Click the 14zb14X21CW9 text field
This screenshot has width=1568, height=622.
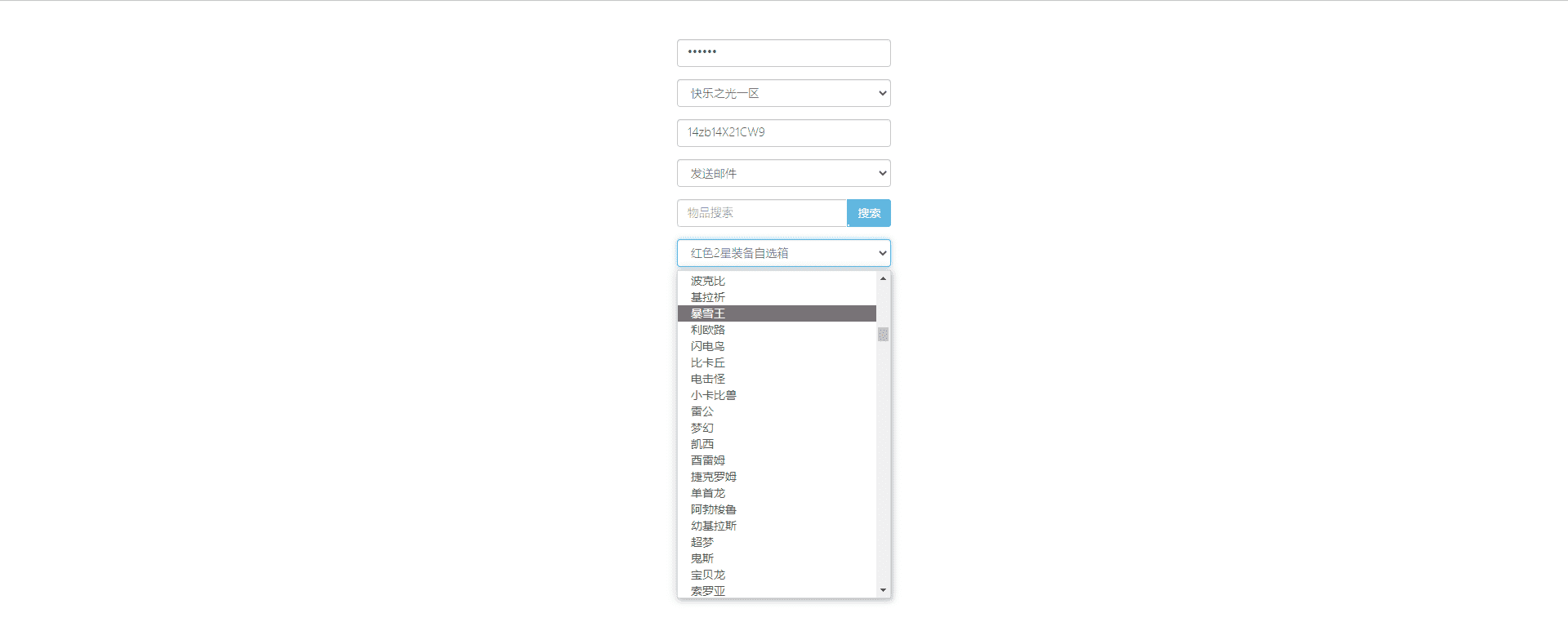pos(783,133)
